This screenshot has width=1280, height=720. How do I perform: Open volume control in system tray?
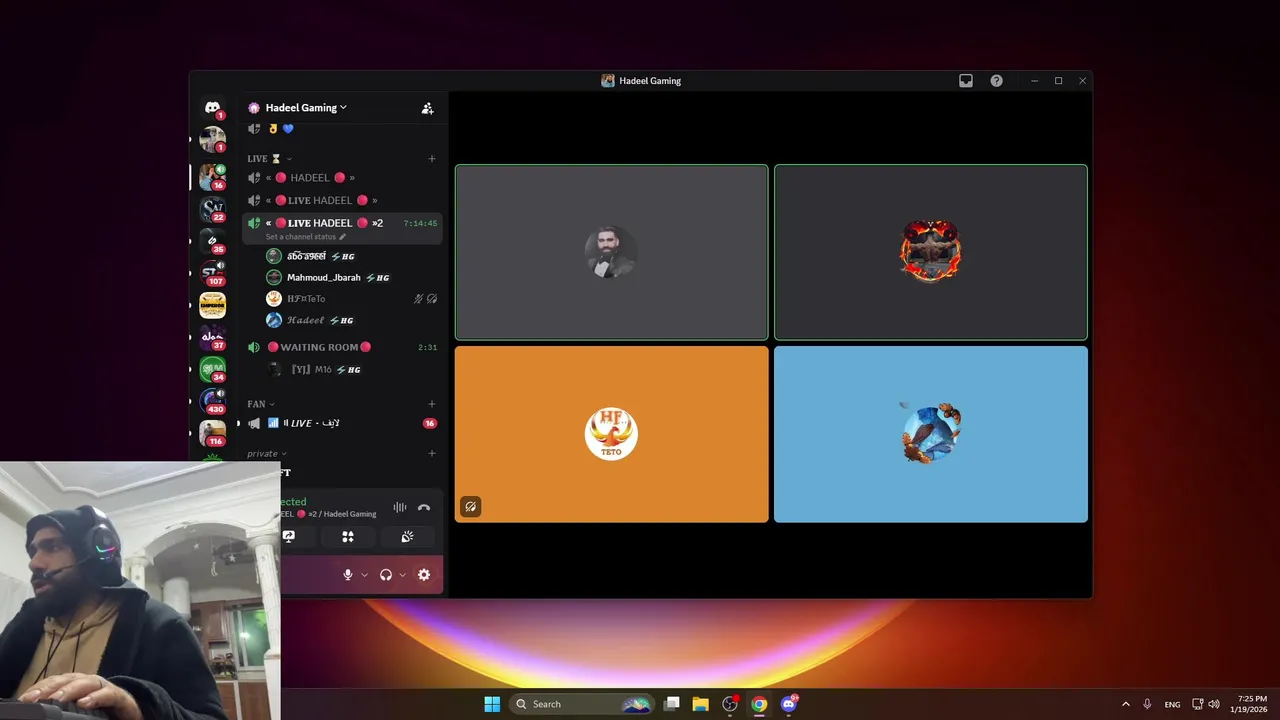(x=1214, y=704)
